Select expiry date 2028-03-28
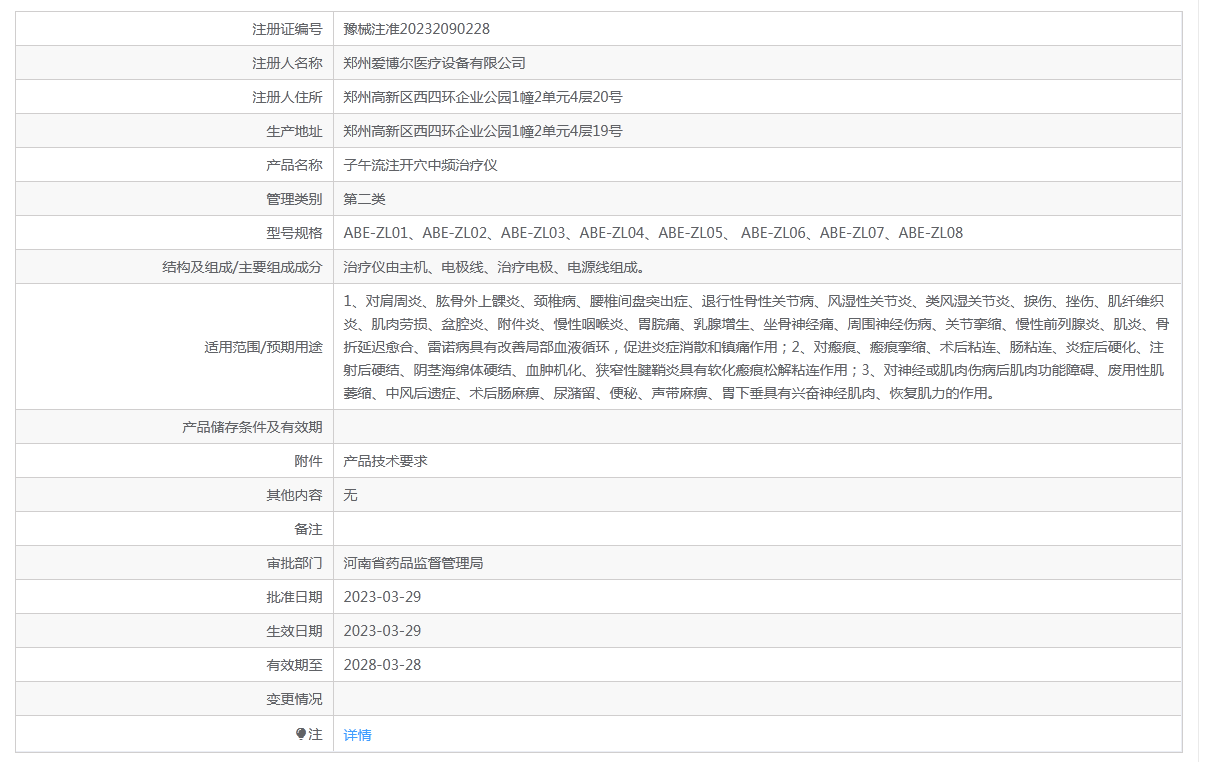This screenshot has height=762, width=1218. pos(382,665)
